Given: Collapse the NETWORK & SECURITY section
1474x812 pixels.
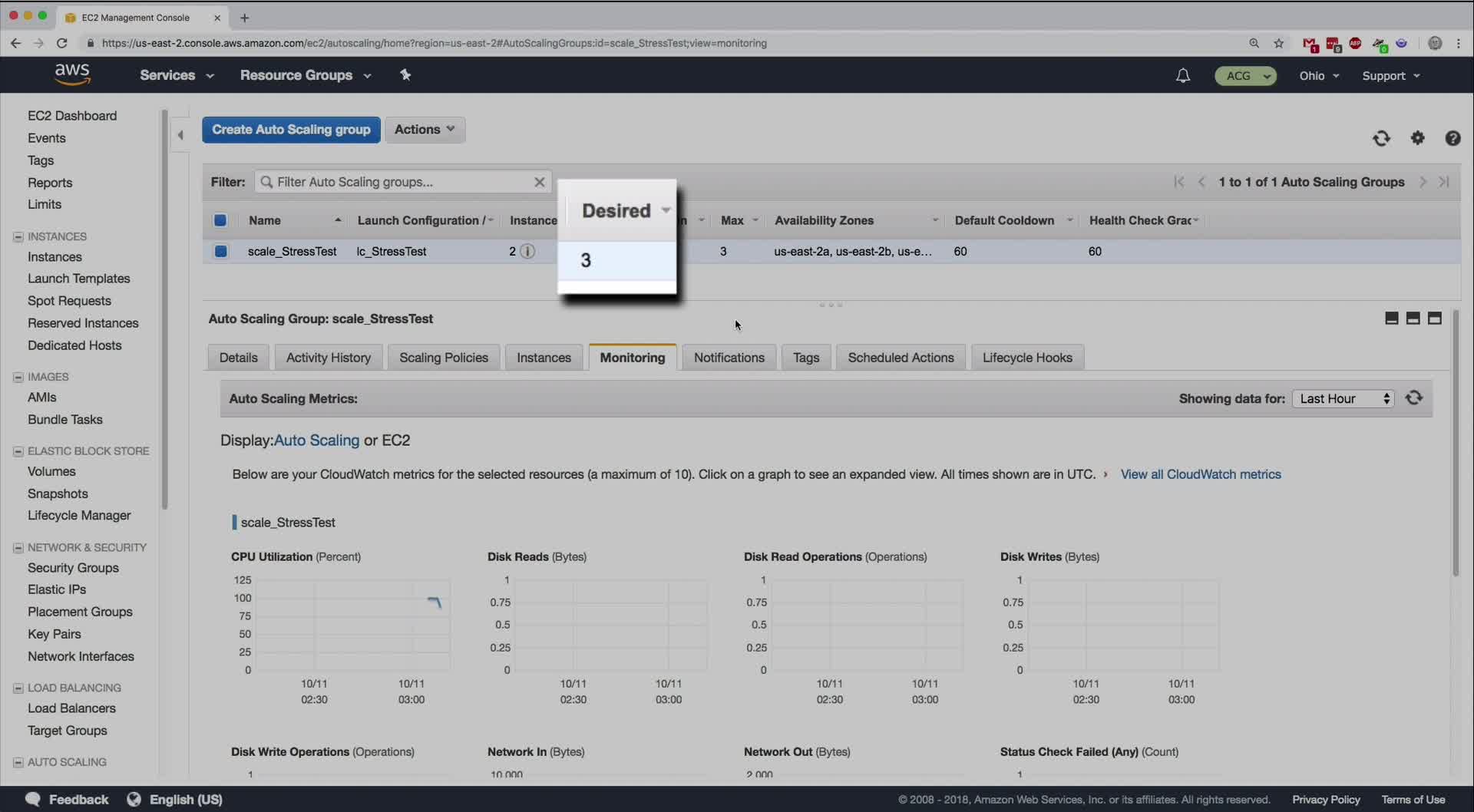Looking at the screenshot, I should [x=18, y=547].
